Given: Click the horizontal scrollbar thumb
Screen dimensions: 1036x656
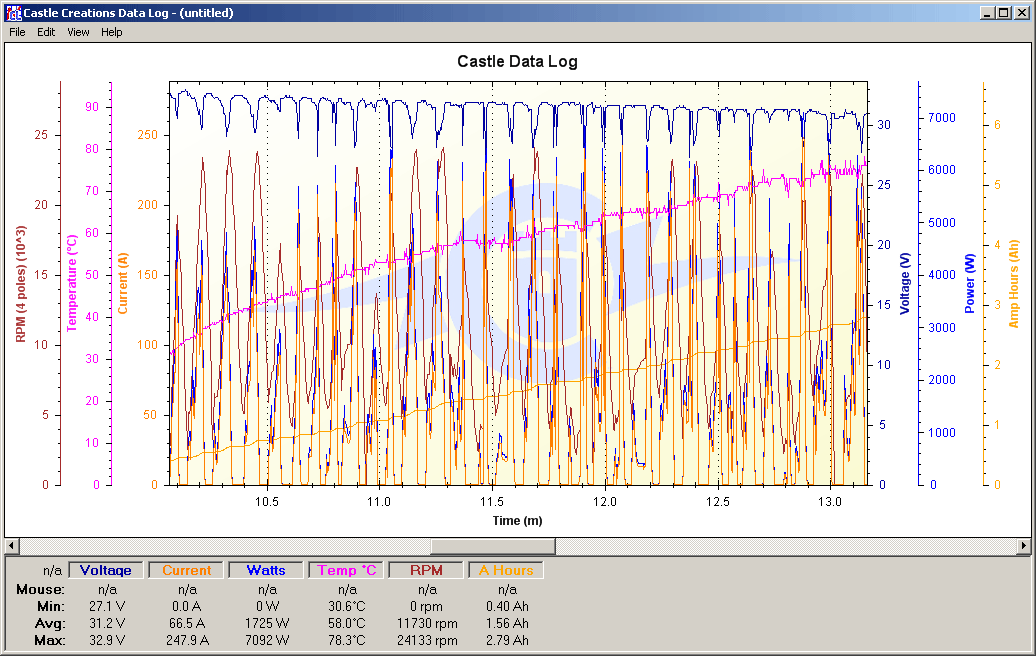Looking at the screenshot, I should point(493,546).
